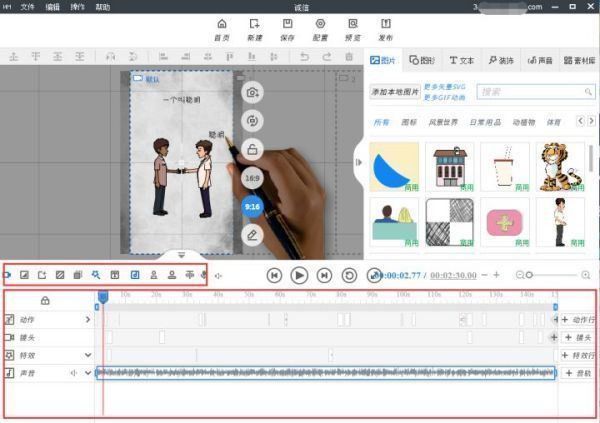Decrease total duration with minus button
This screenshot has width=600, height=423.
(484, 275)
